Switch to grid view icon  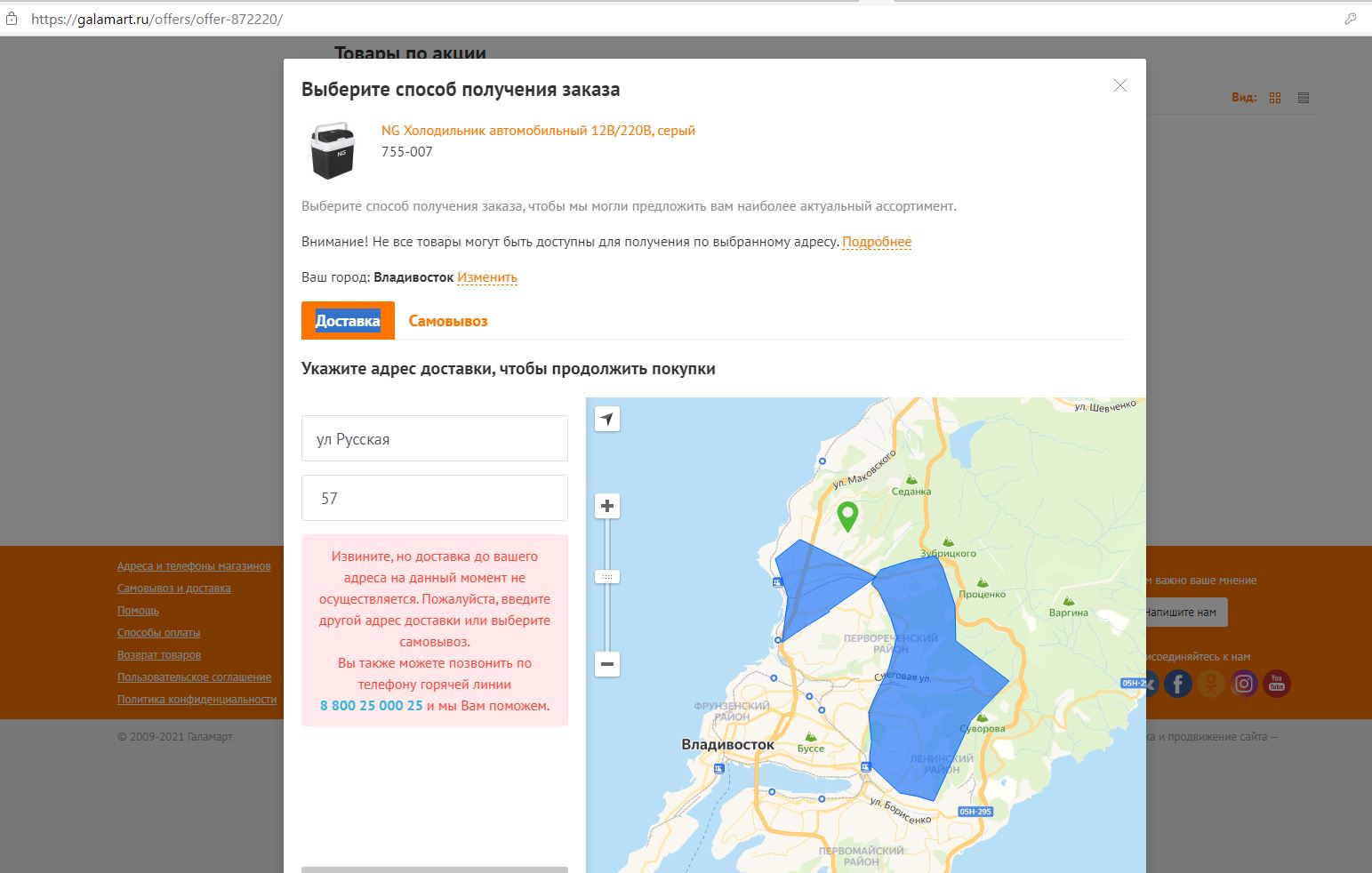(1275, 98)
